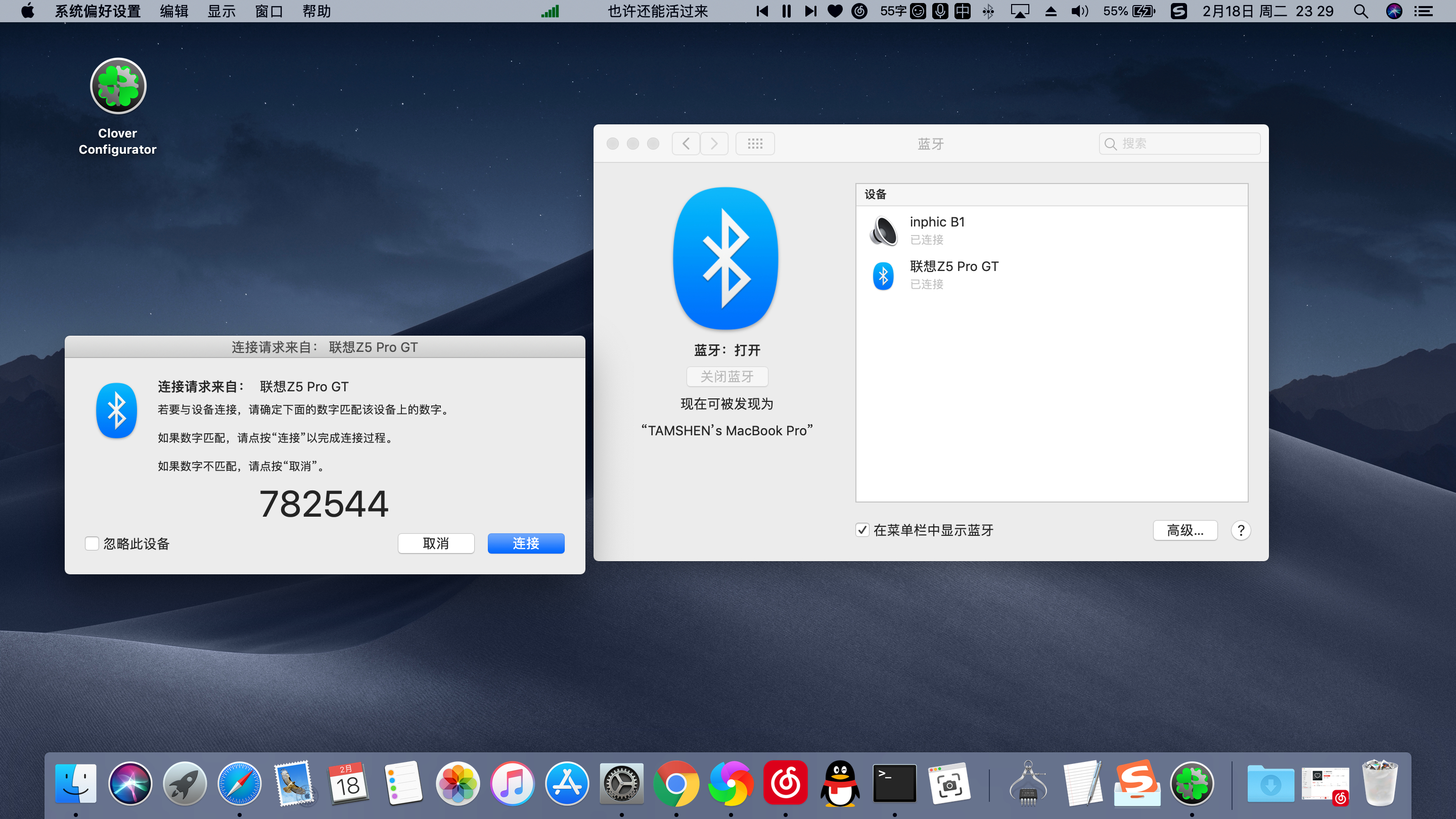The image size is (1456, 819).
Task: Open the 编辑 menu
Action: 173,11
